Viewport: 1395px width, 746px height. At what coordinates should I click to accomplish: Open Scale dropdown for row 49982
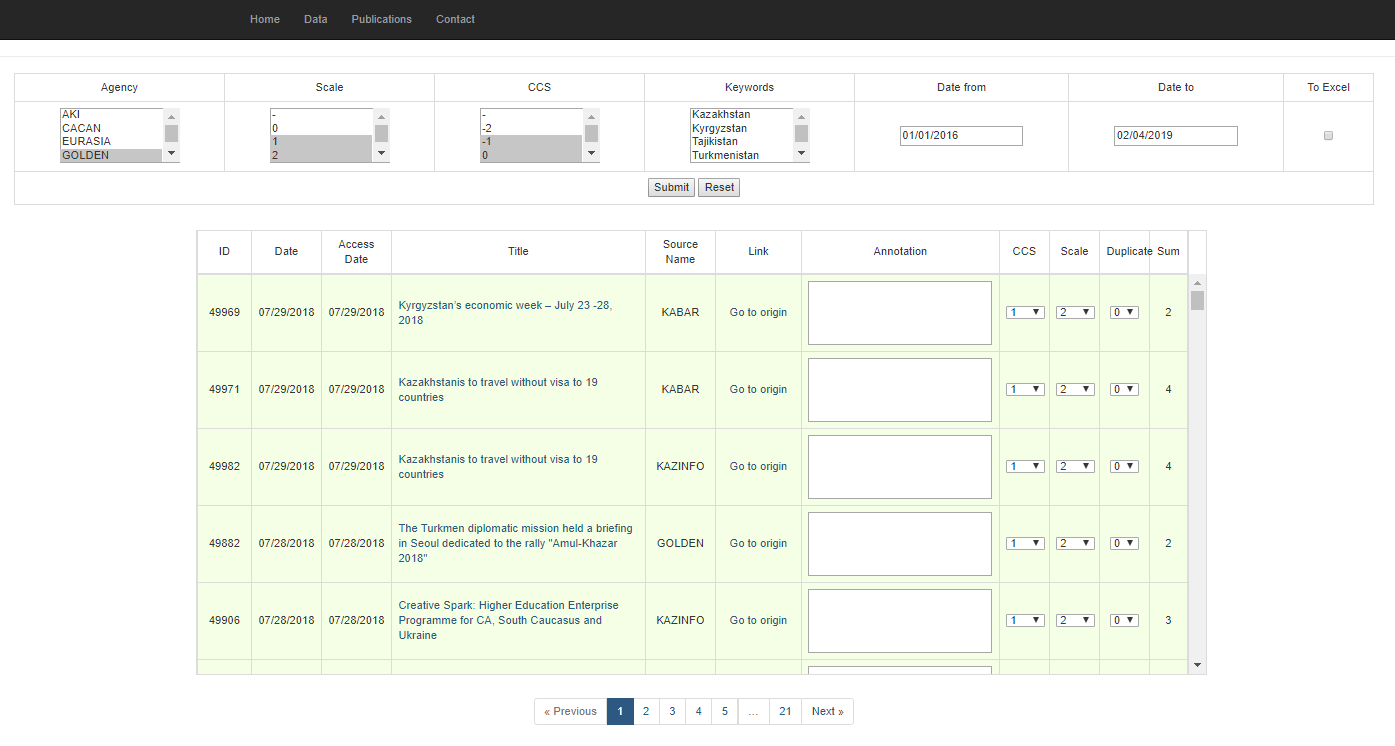tap(1075, 466)
